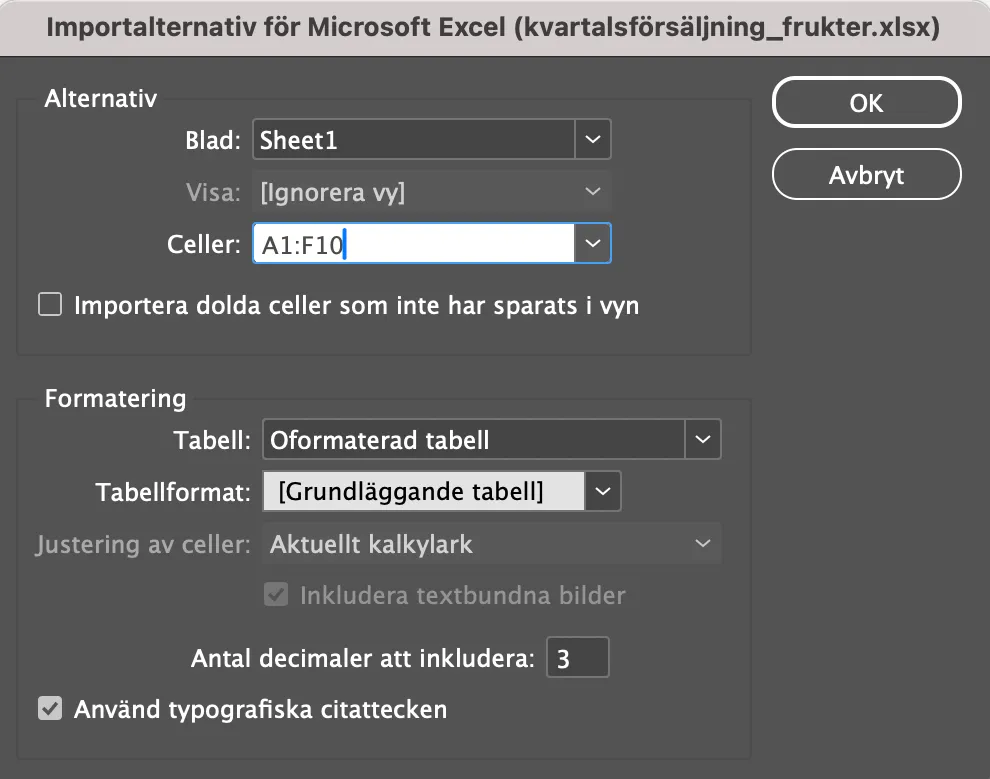The width and height of the screenshot is (990, 779).
Task: Select the Tabellformat value Grundläggande tabell
Action: coord(420,491)
